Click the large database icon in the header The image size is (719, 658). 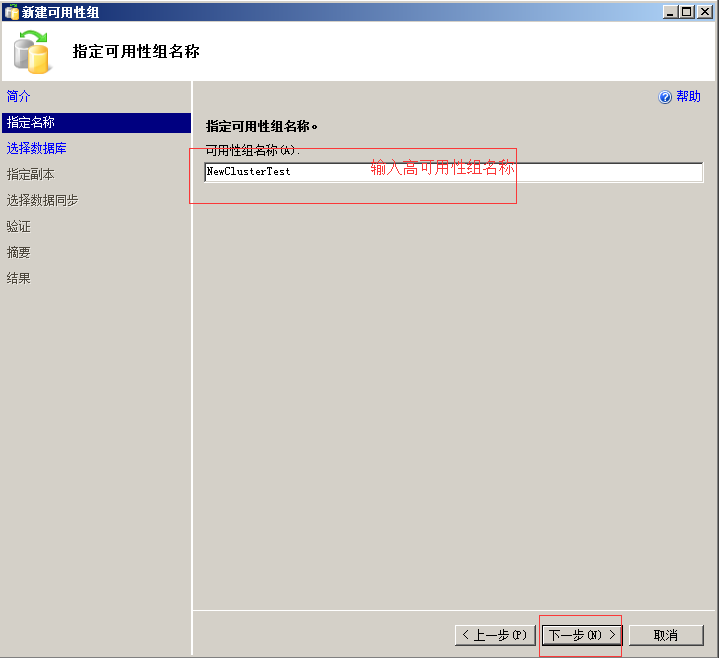pos(32,52)
